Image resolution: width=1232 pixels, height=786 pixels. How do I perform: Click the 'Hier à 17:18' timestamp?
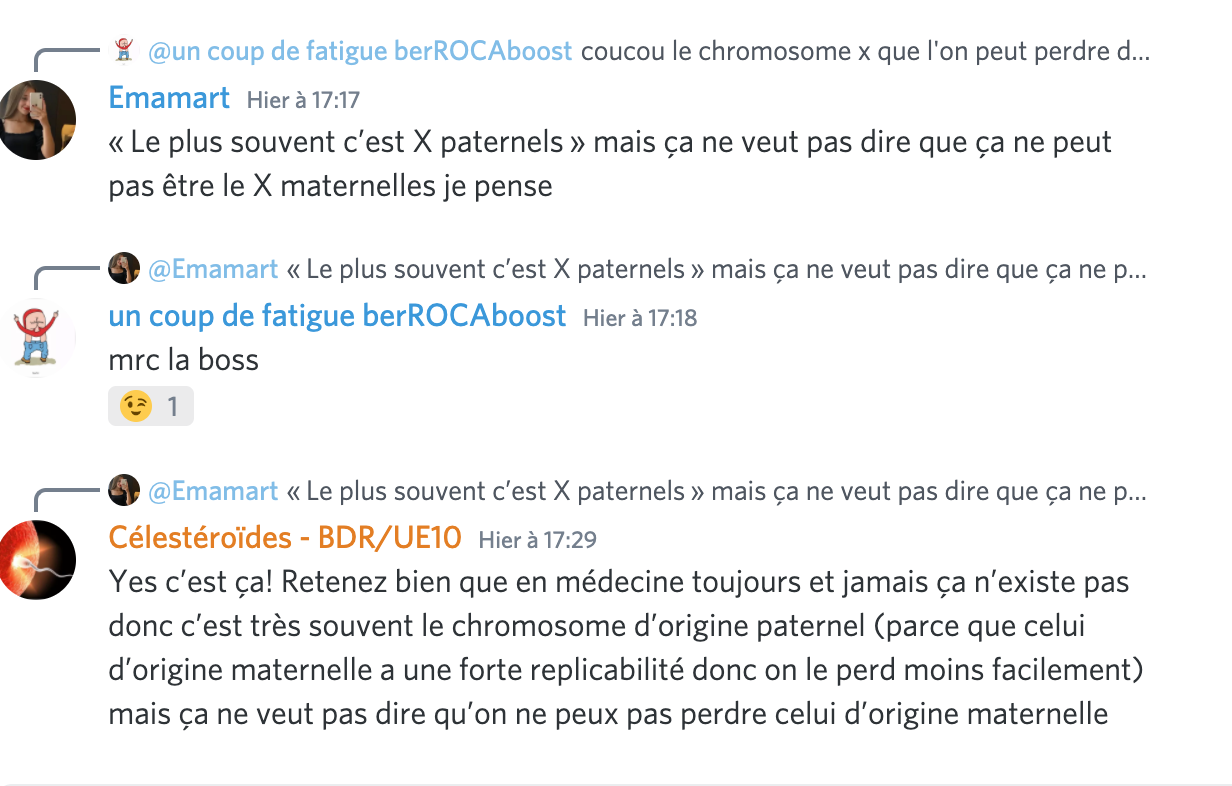tap(640, 319)
